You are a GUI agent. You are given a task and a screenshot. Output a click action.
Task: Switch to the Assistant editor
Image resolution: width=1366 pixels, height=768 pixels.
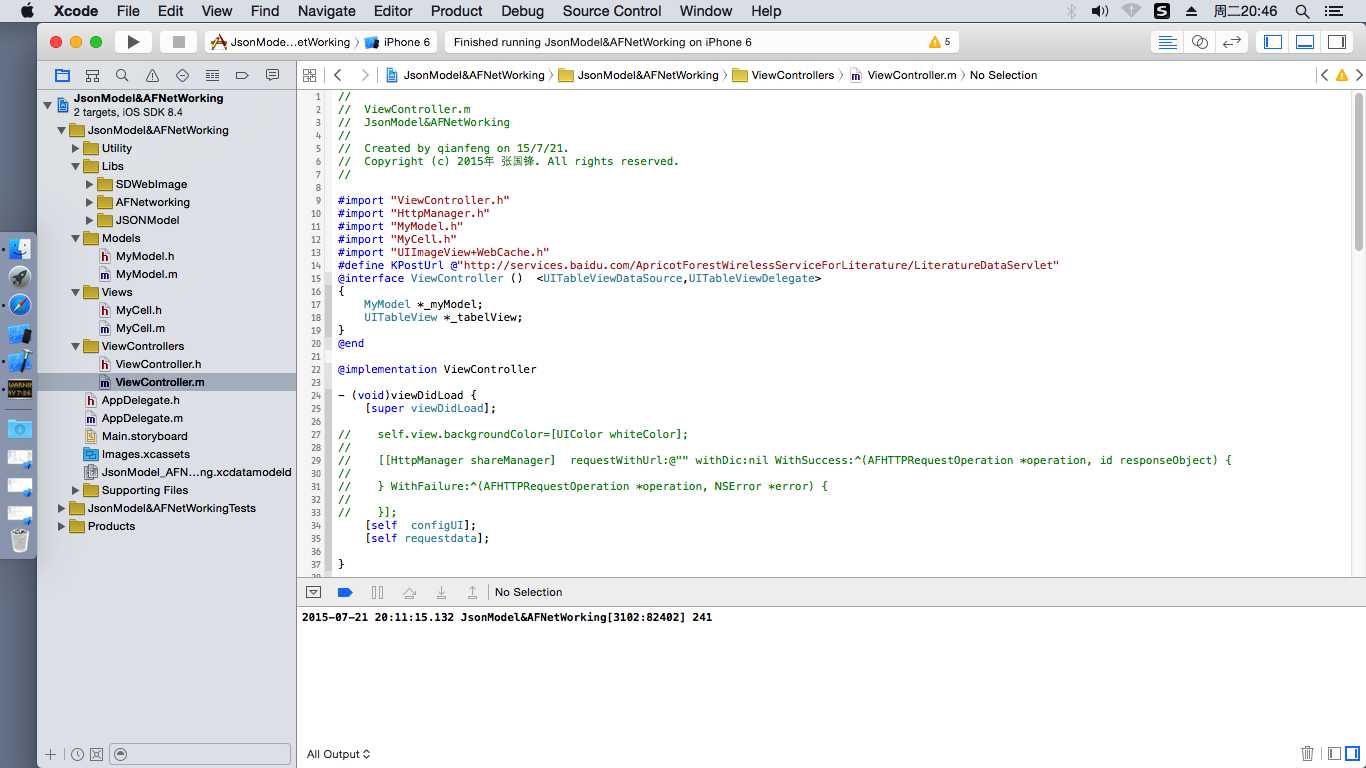tap(1200, 42)
